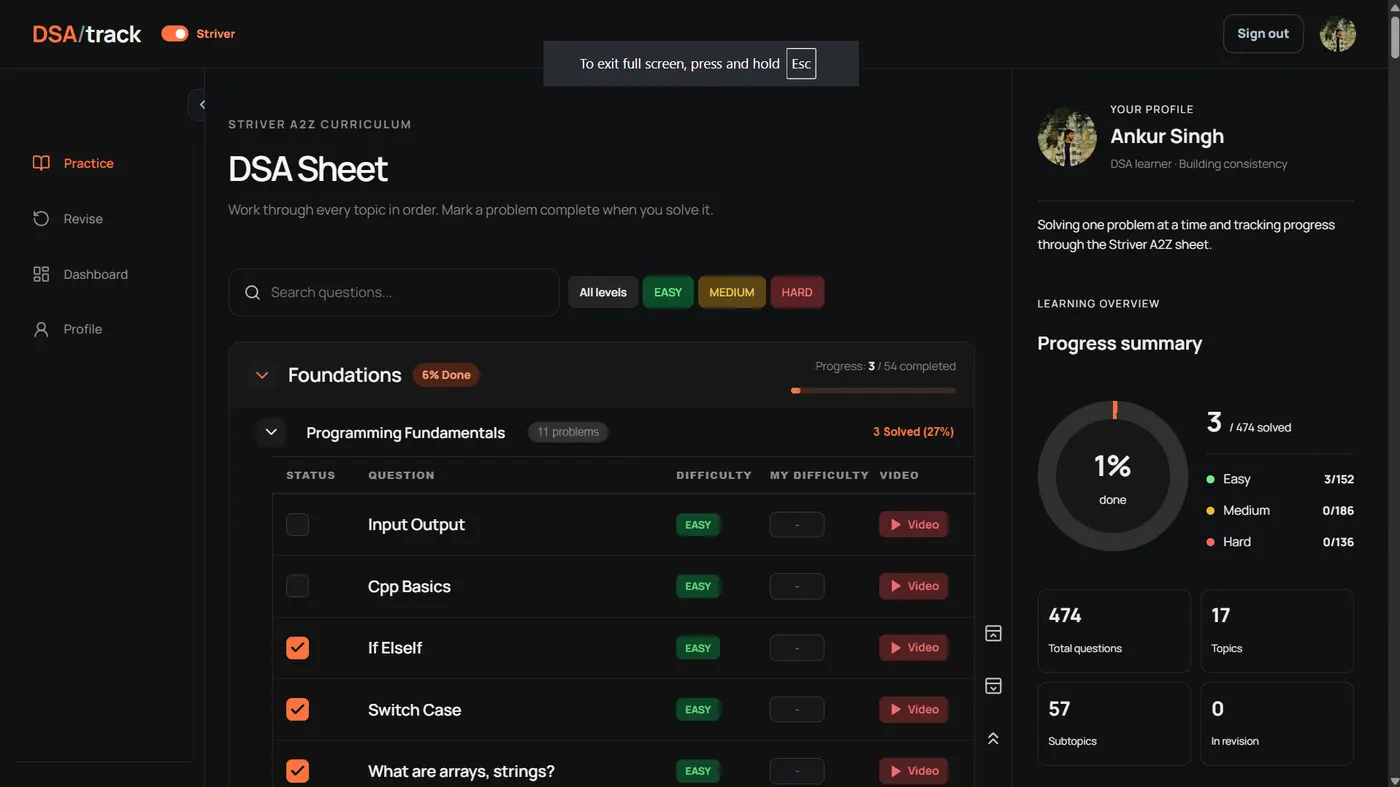Open My Difficulty selector for If ElseIf
Screen dimensions: 1400x787
(x=797, y=648)
